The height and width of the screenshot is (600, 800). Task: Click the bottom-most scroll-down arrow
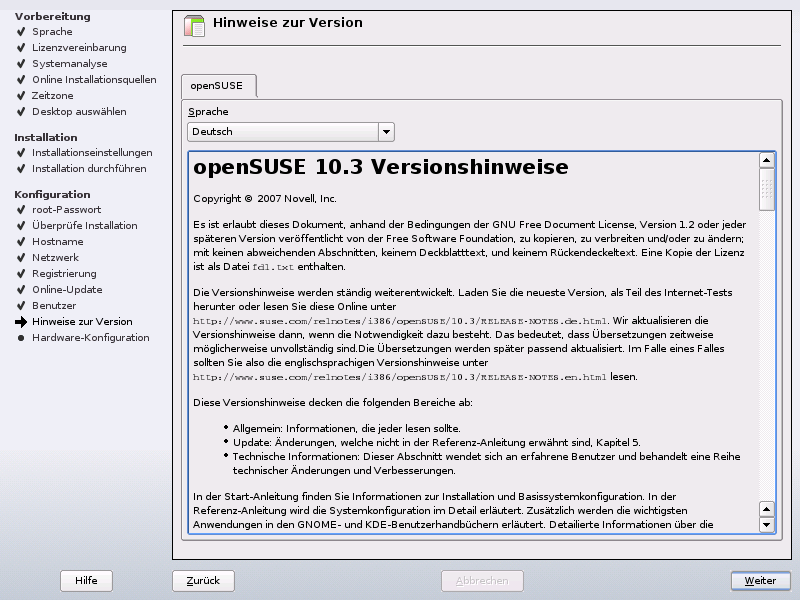766,524
